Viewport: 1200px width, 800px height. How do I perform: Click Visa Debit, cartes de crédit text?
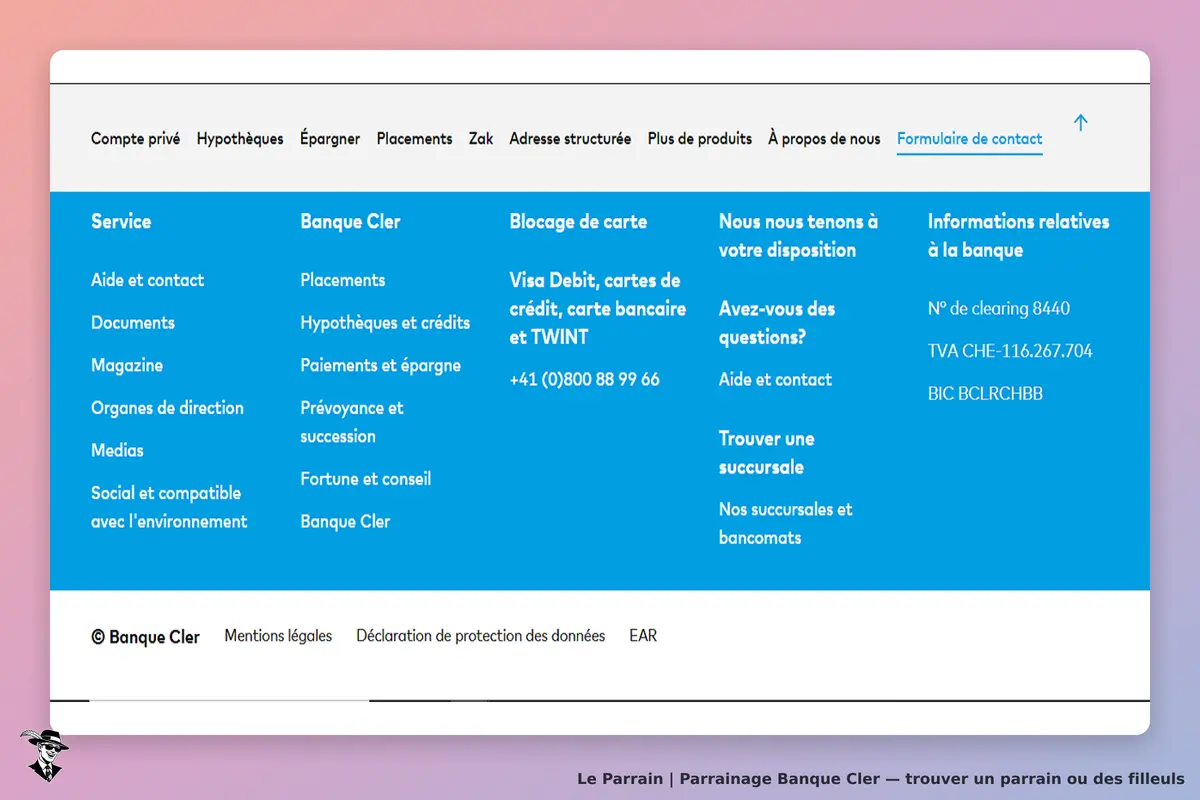click(x=598, y=308)
